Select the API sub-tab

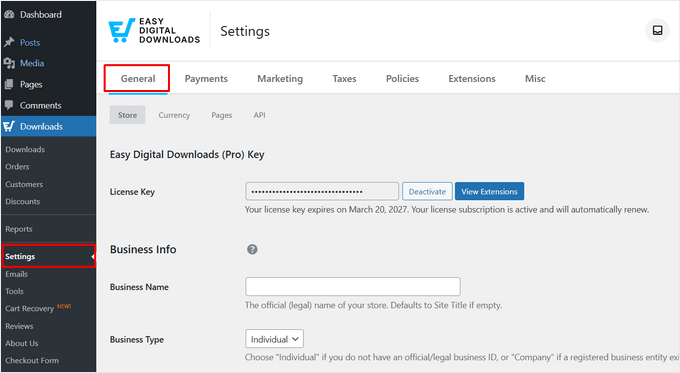259,115
